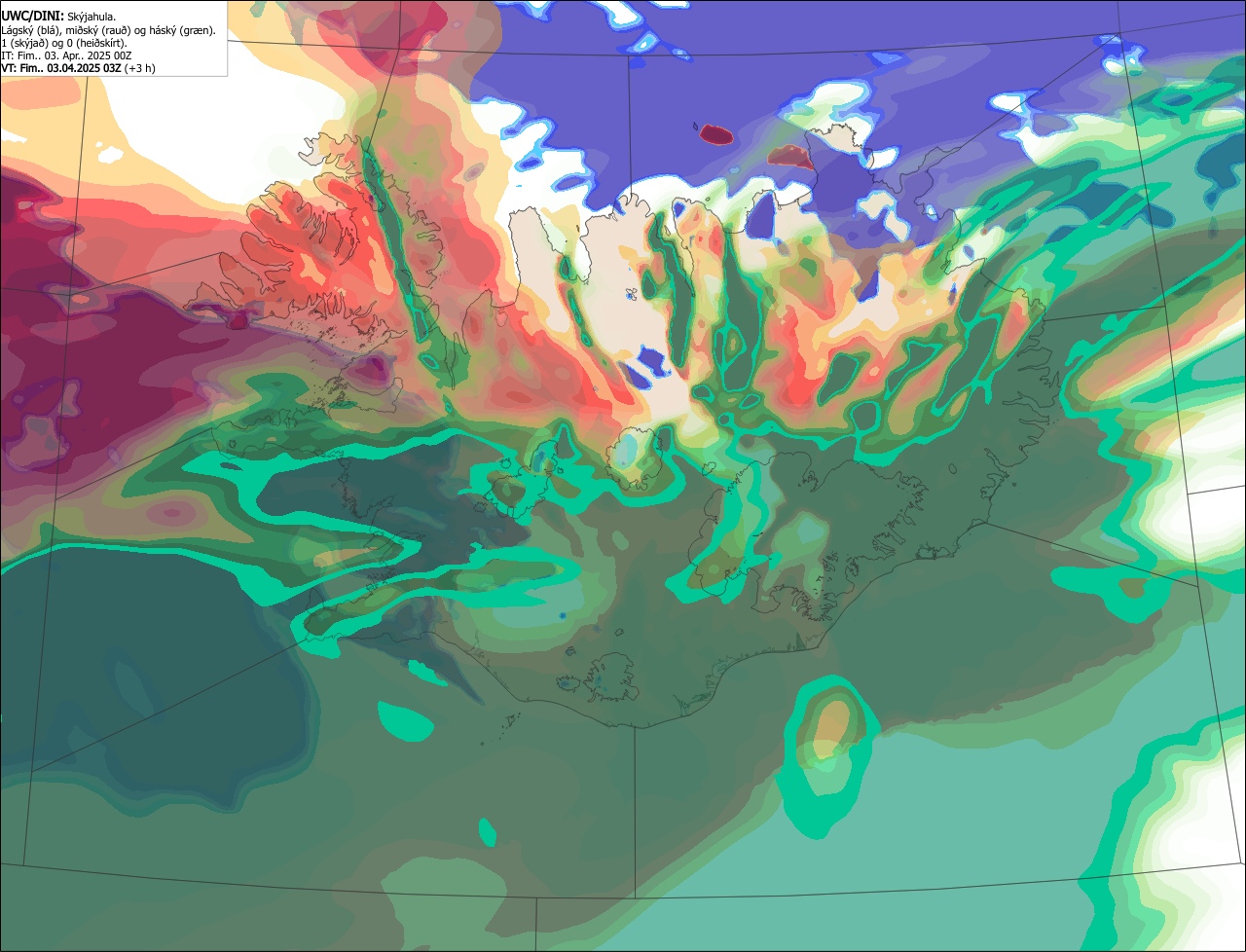Click valid time 'VT: Fim.. 03.04.2025 03Z'
Screen dimensions: 1246x952
point(60,68)
